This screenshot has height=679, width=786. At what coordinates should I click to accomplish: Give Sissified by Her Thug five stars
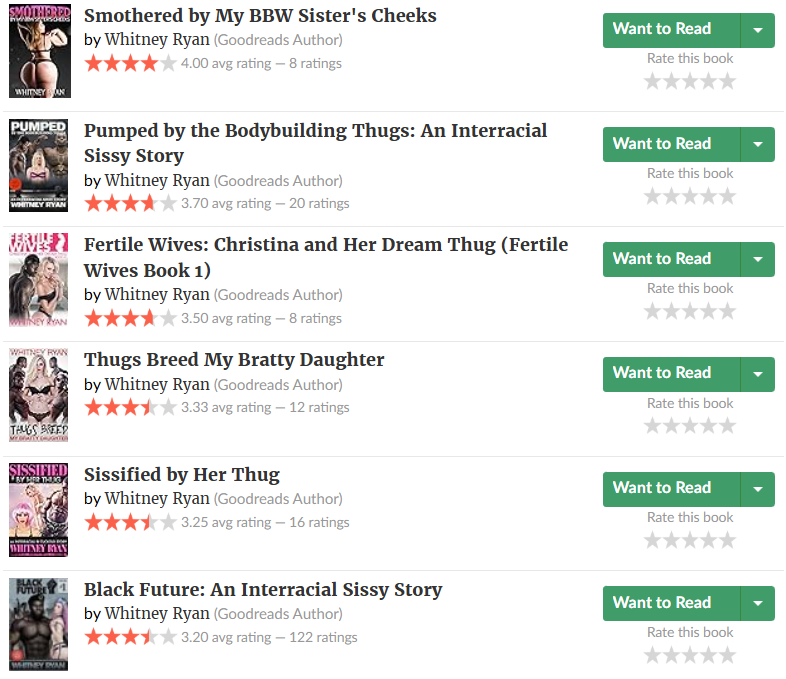727,540
